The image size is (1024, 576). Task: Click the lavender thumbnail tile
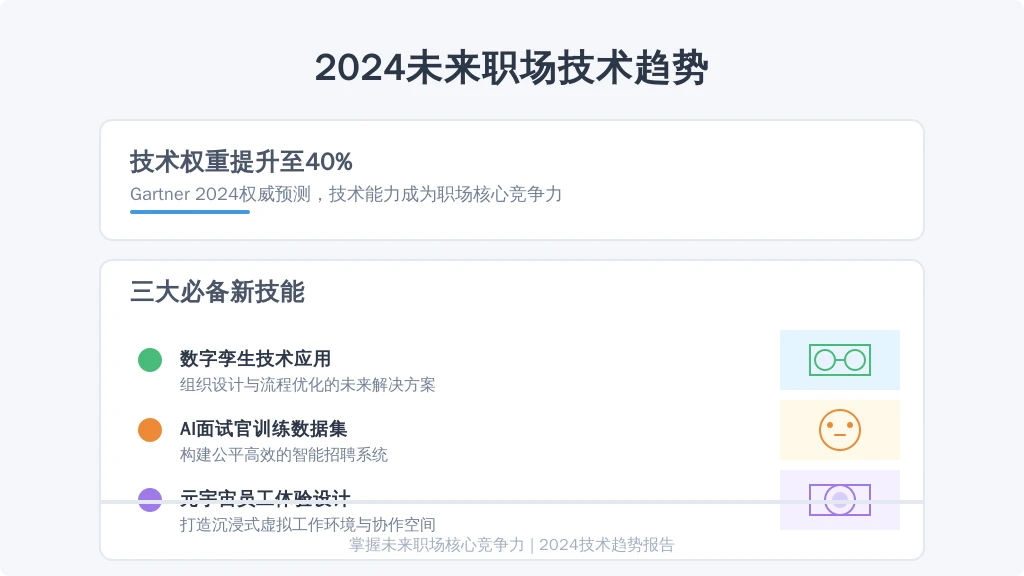click(x=840, y=500)
